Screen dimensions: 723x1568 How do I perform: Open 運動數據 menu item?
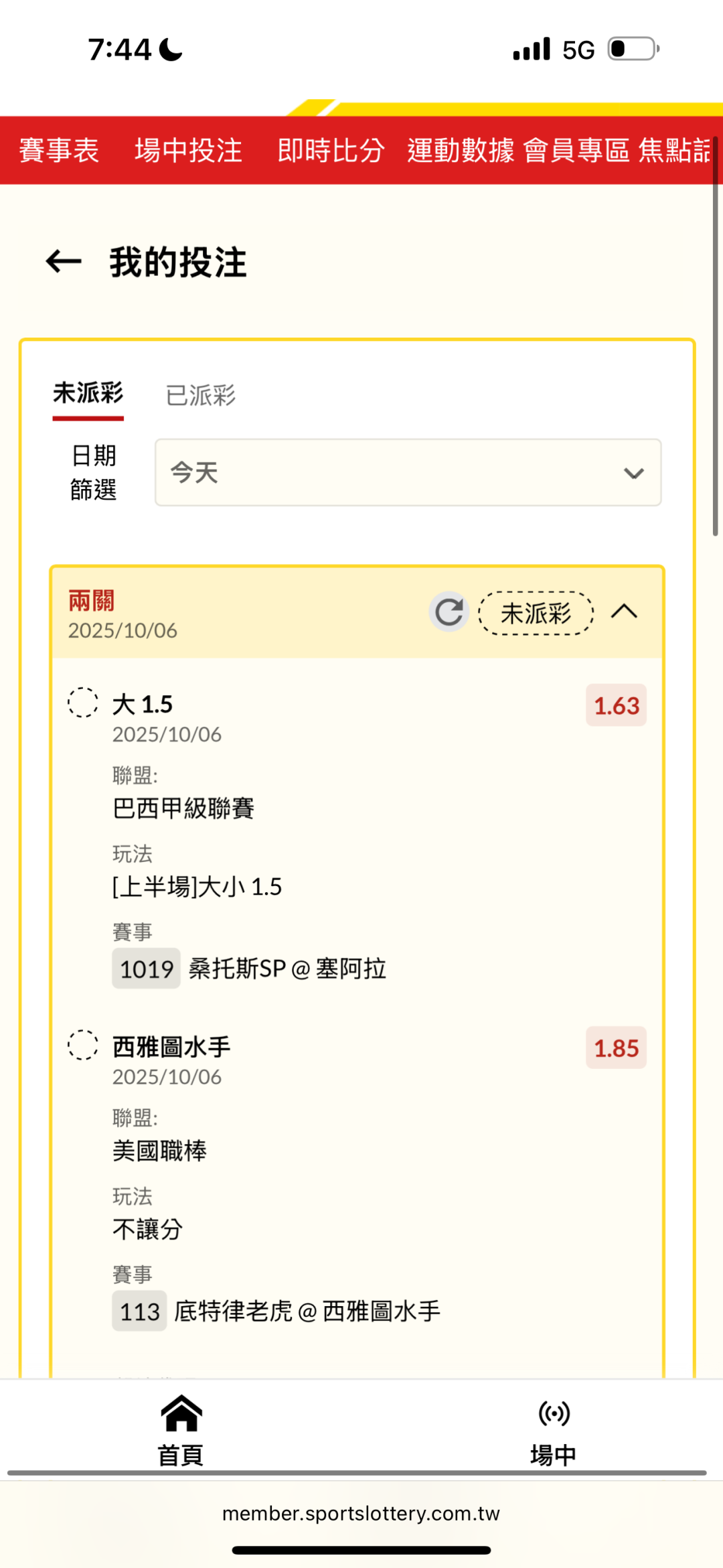[x=461, y=150]
